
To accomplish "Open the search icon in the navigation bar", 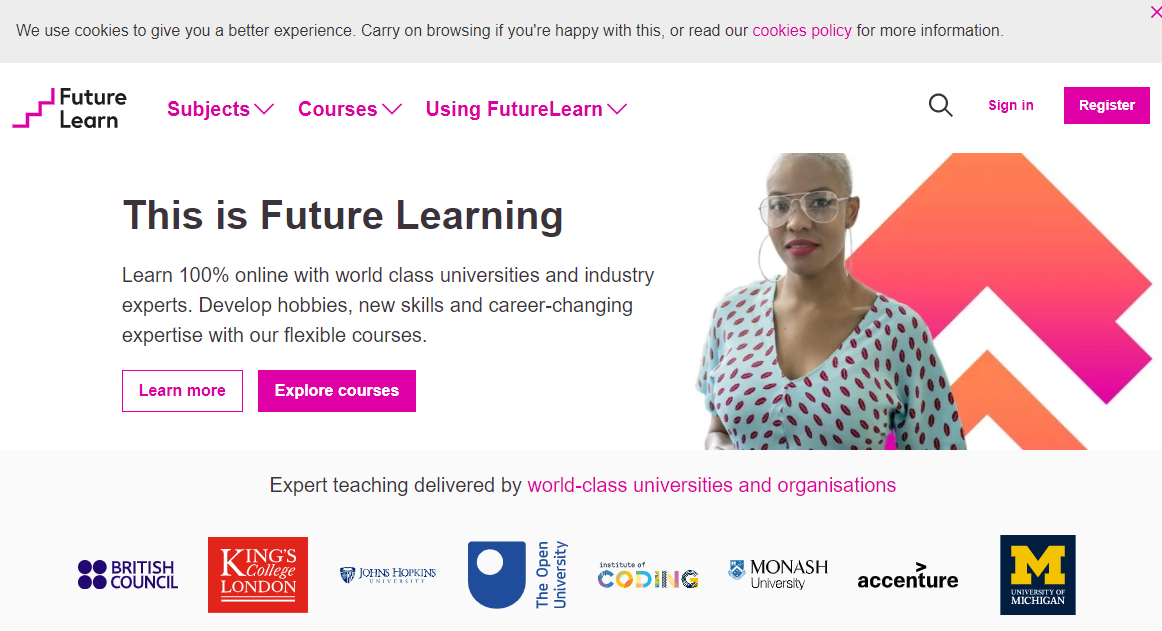I will 940,105.
